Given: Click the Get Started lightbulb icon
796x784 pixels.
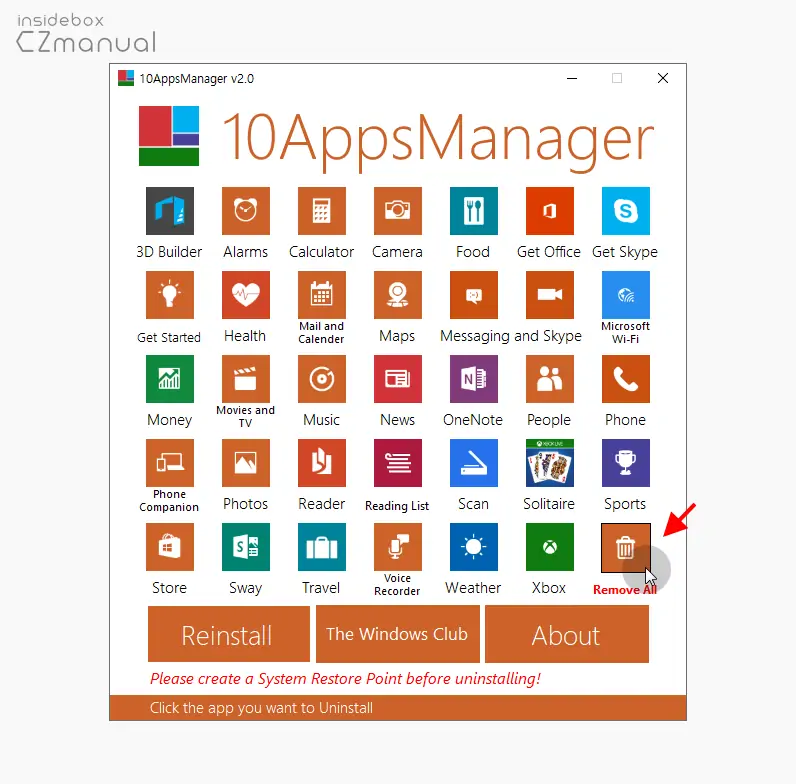Looking at the screenshot, I should (x=170, y=295).
